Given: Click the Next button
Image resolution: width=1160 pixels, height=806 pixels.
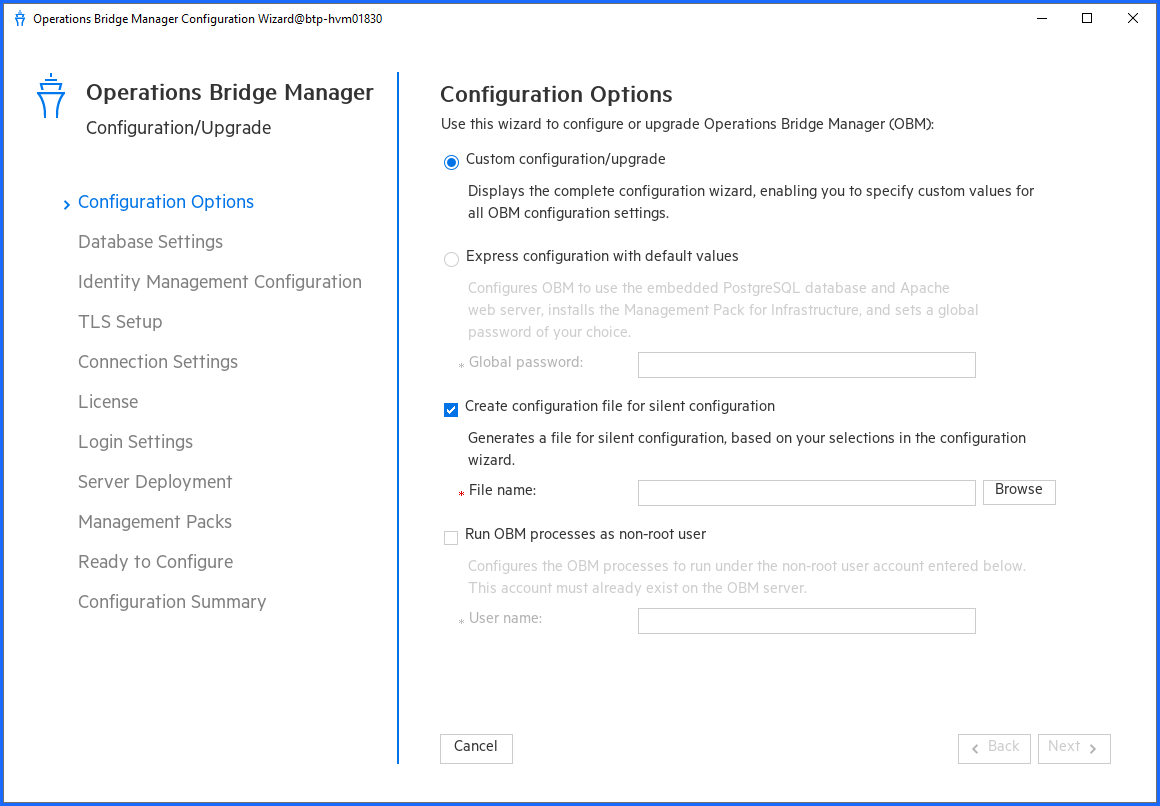Looking at the screenshot, I should tap(1074, 748).
